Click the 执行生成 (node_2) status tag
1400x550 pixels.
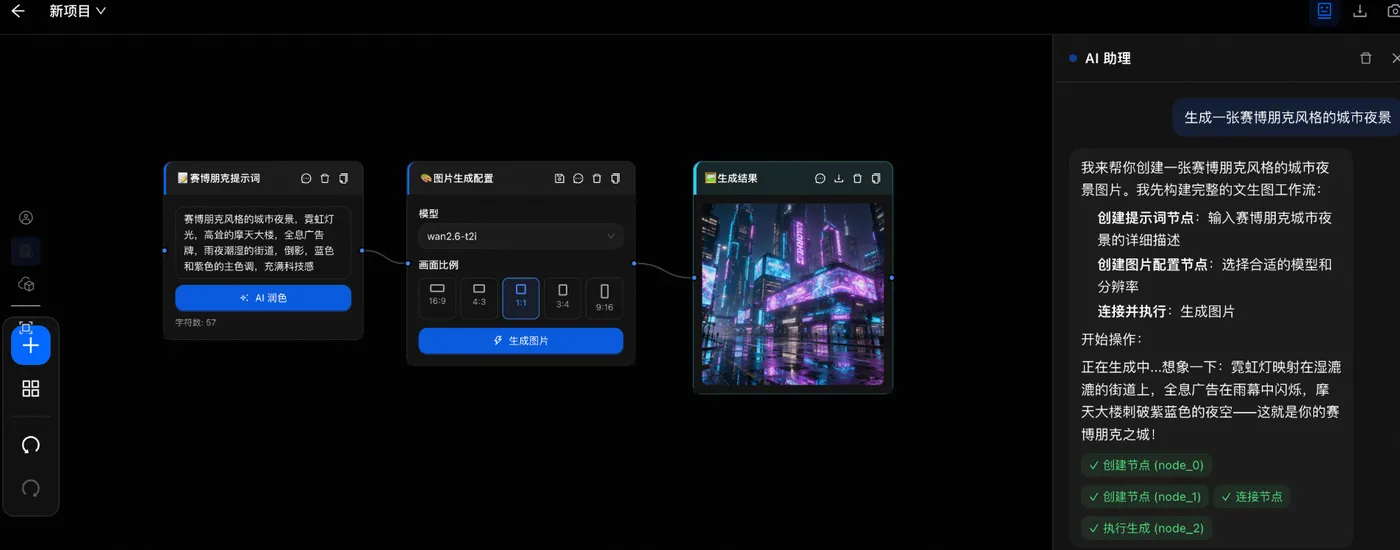(1146, 528)
